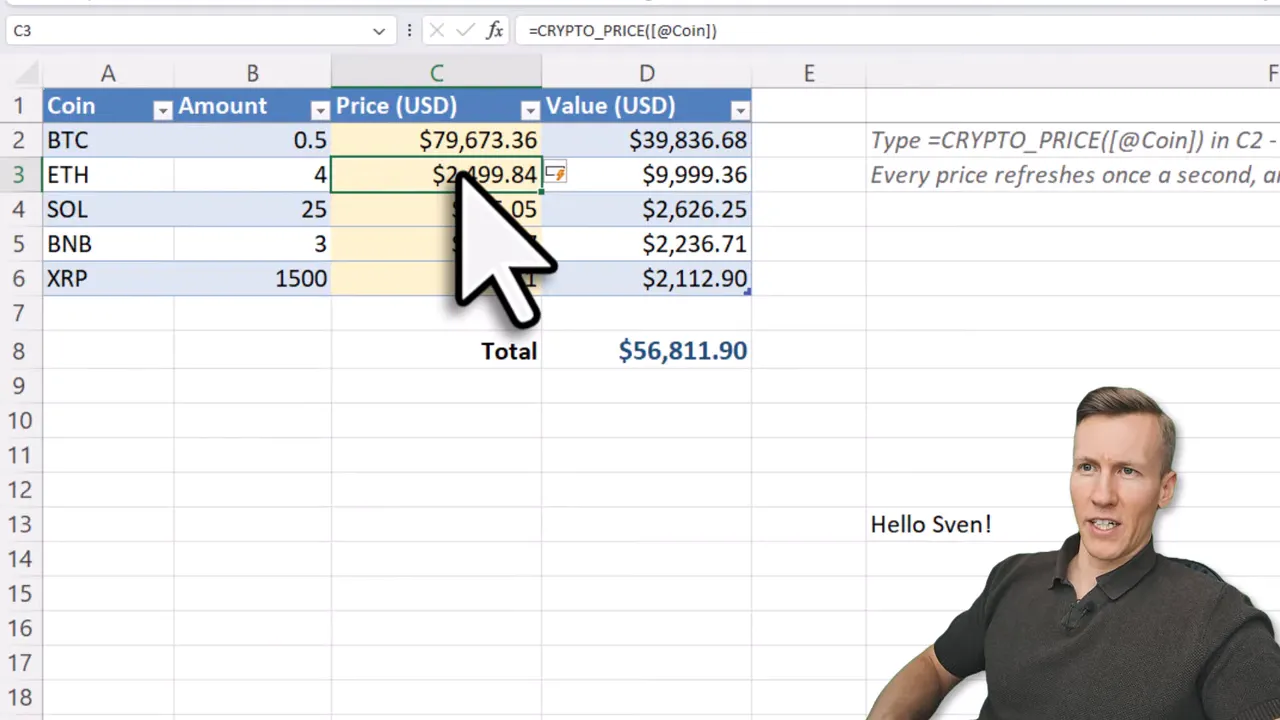Click the Cancel formula X icon
The image size is (1280, 720).
(x=436, y=31)
